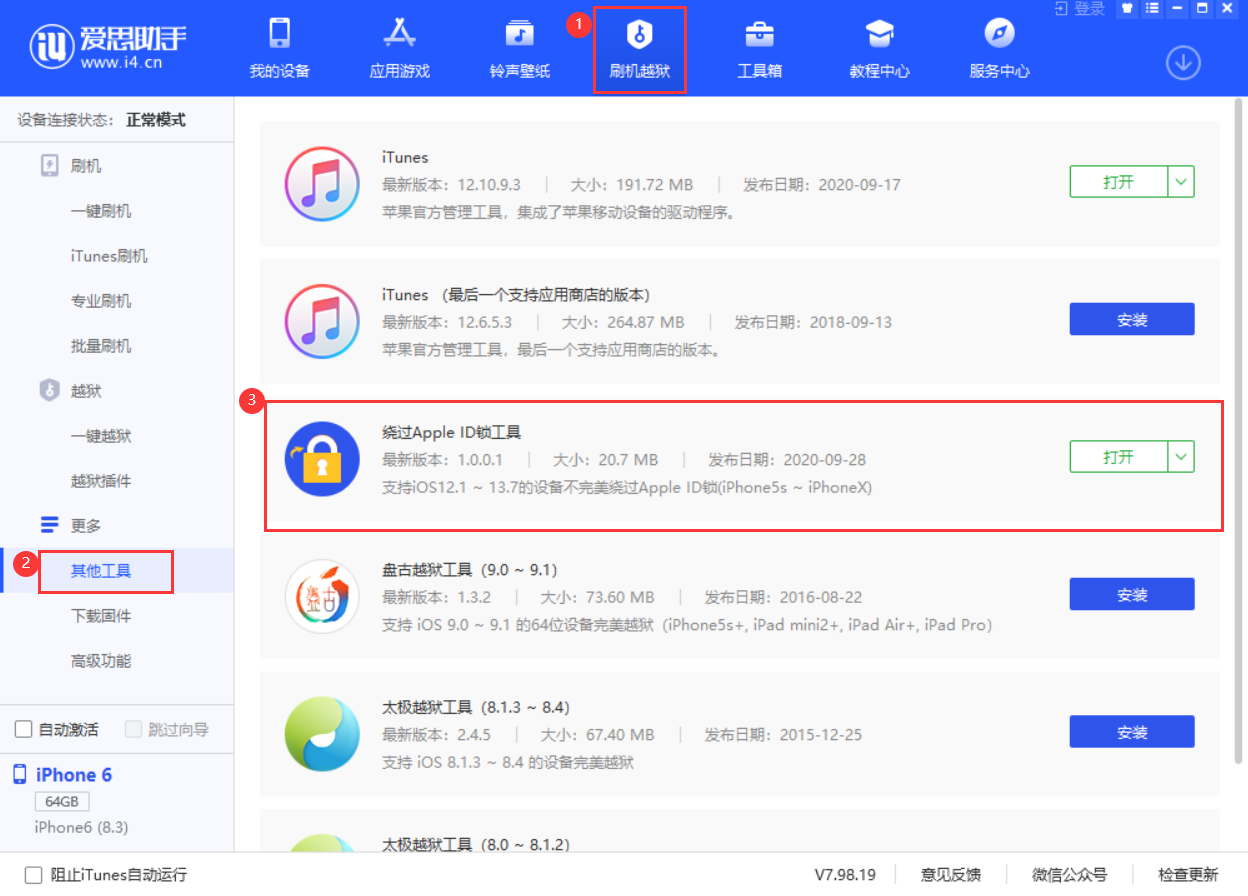Click the 刷机 section phone icon
The width and height of the screenshot is (1248, 896).
point(50,166)
